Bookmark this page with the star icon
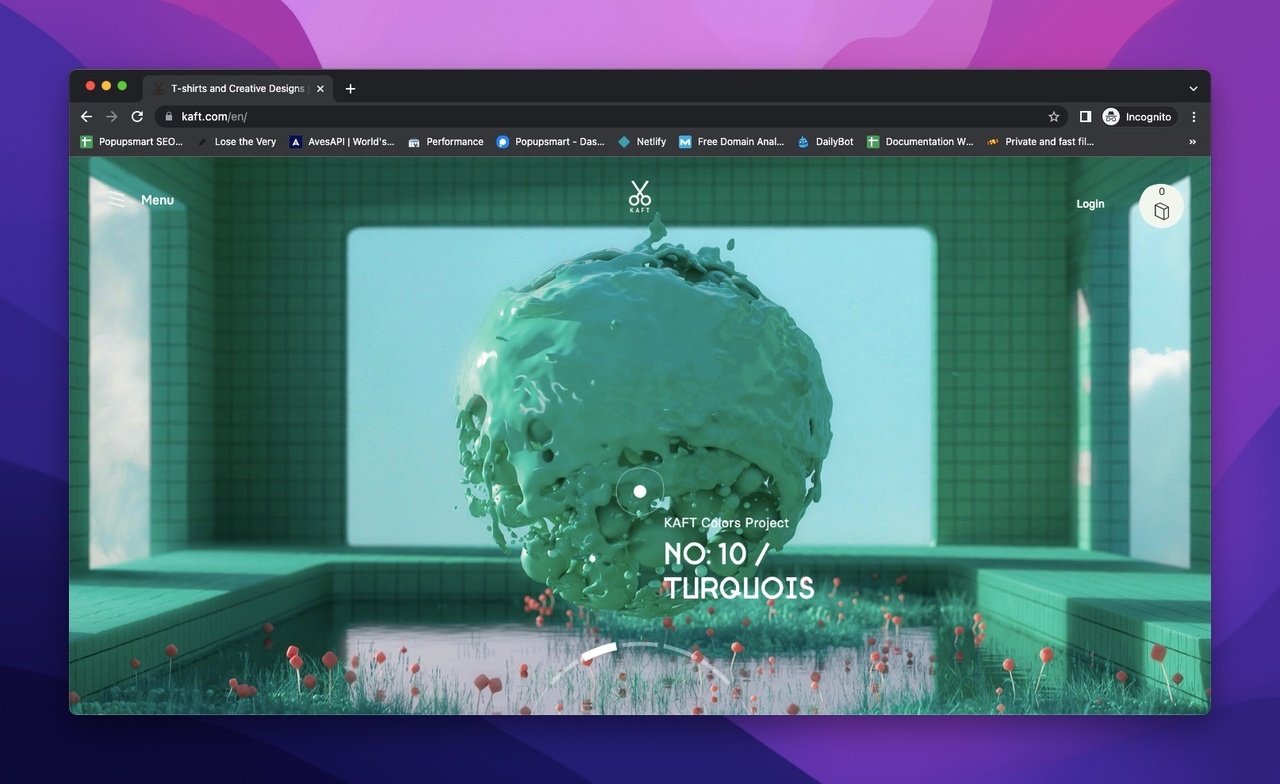The height and width of the screenshot is (784, 1280). click(1053, 117)
